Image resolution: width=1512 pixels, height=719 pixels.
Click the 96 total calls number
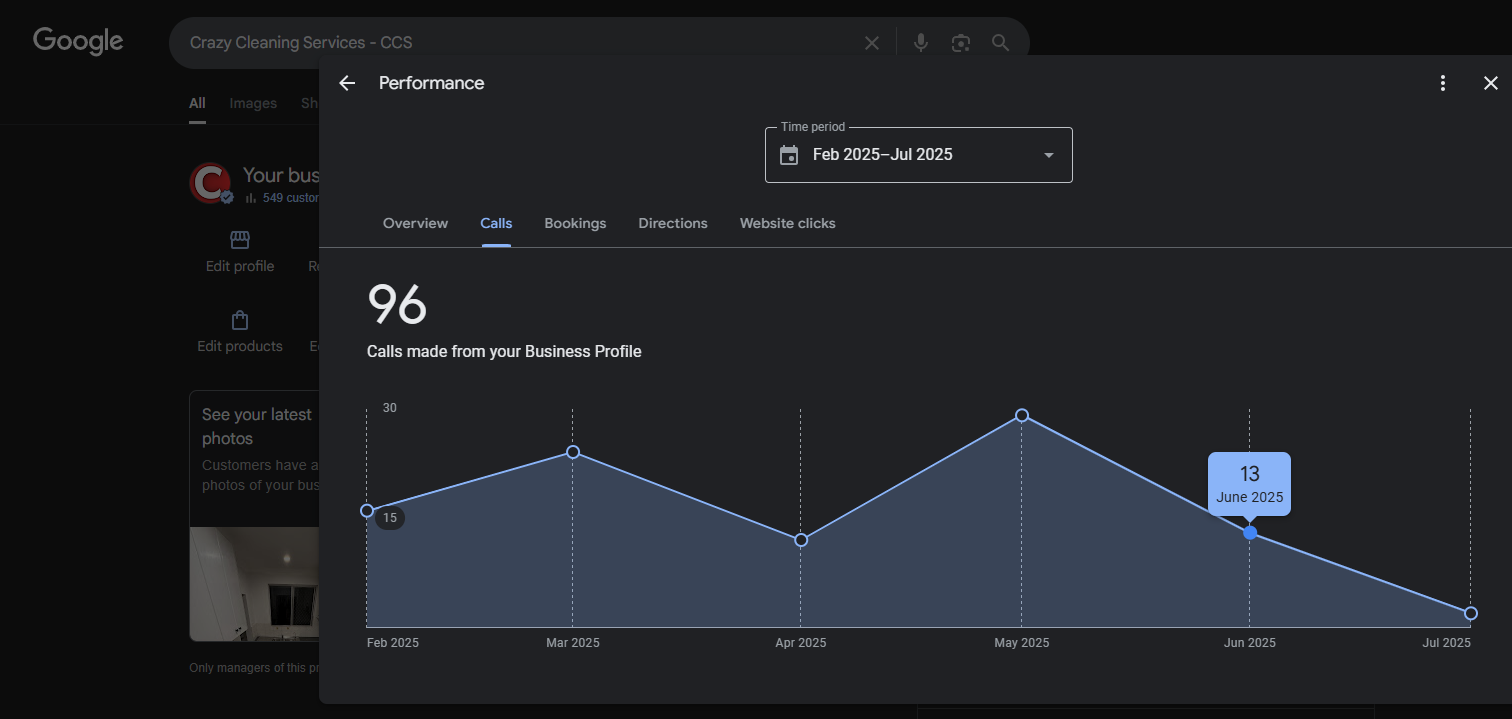click(397, 304)
